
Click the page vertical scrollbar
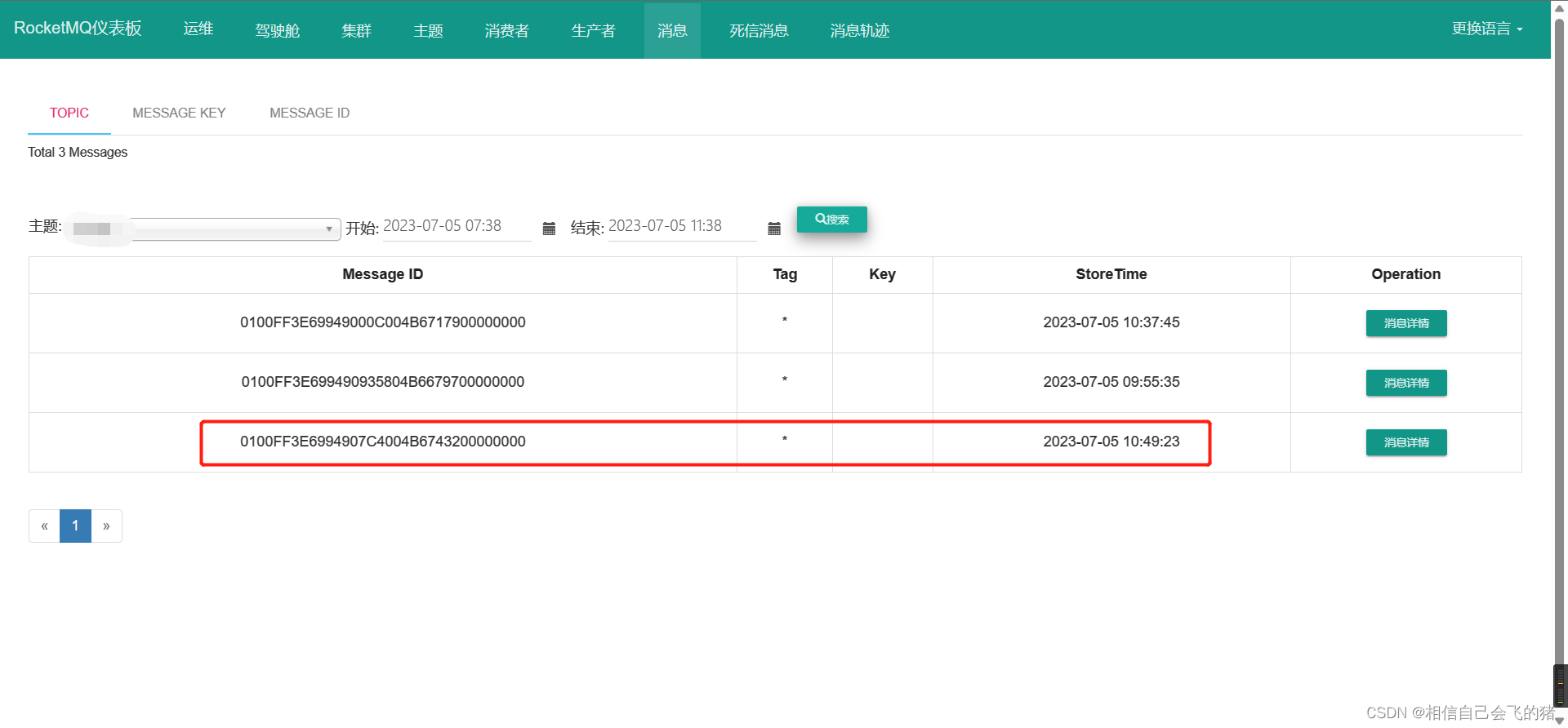pos(1559,363)
